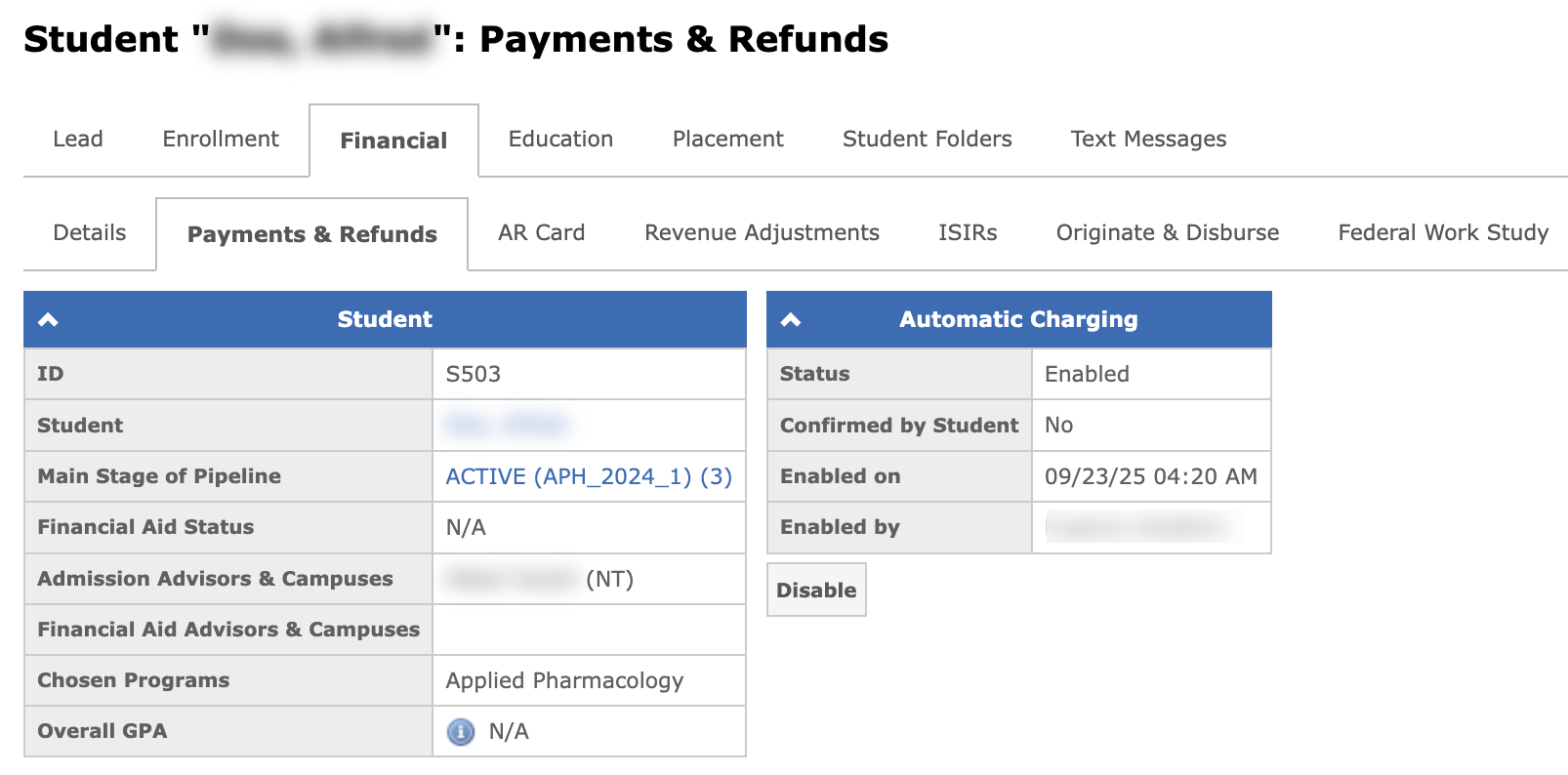1568x775 pixels.
Task: Select the Financial tab
Action: point(393,141)
